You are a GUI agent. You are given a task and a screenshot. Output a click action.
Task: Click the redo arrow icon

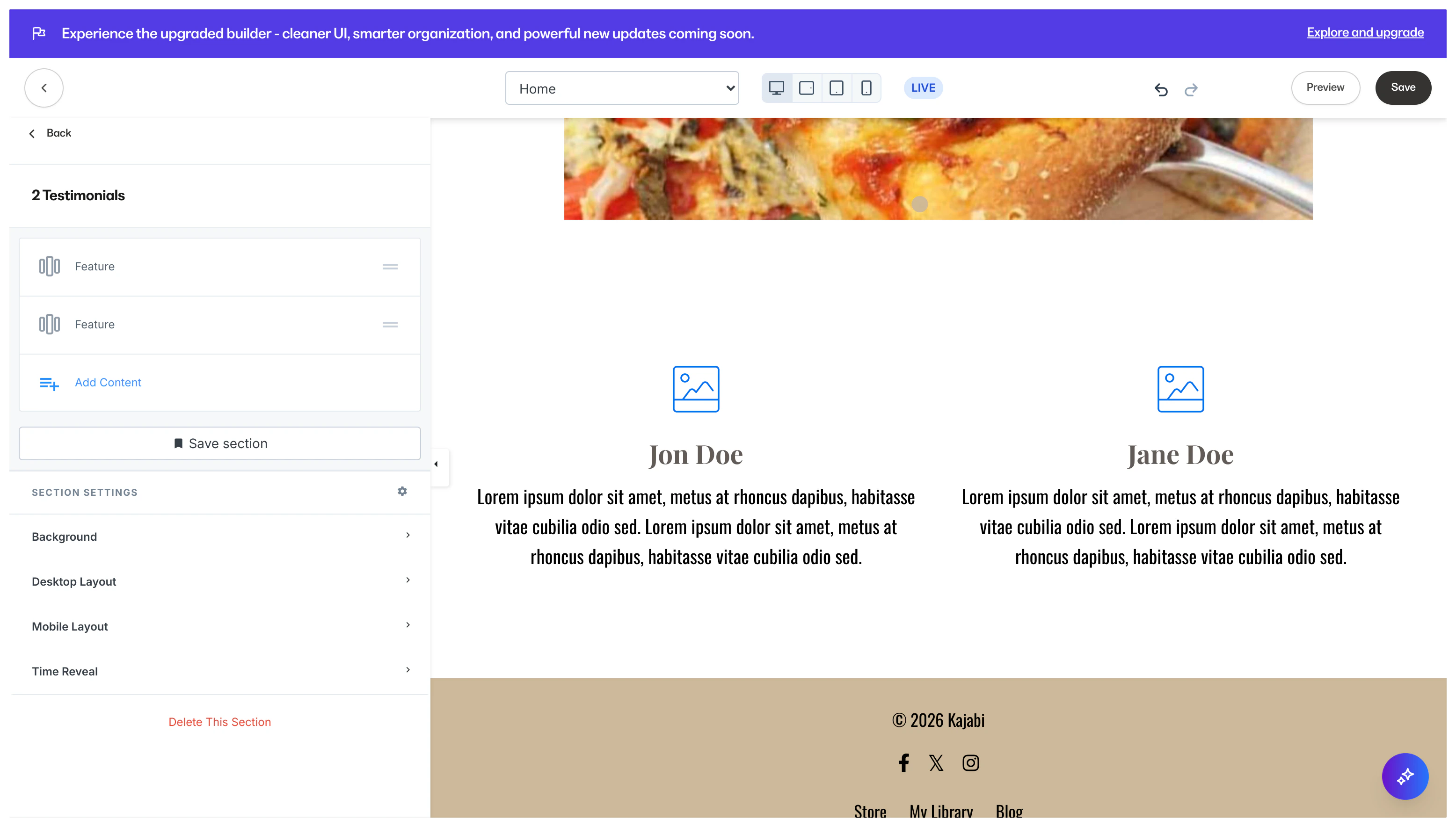pyautogui.click(x=1191, y=89)
